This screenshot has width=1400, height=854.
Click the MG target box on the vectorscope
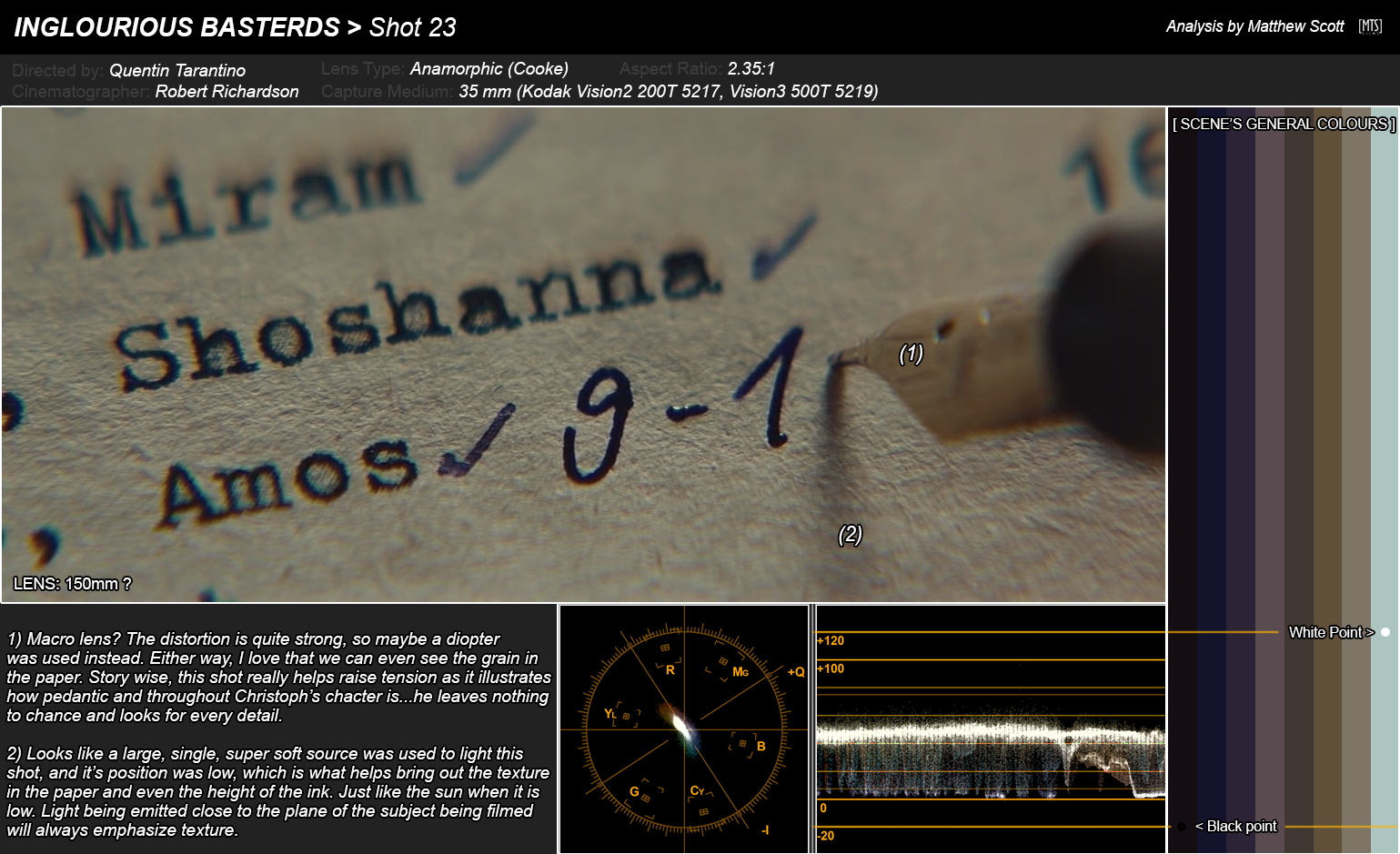tap(723, 661)
